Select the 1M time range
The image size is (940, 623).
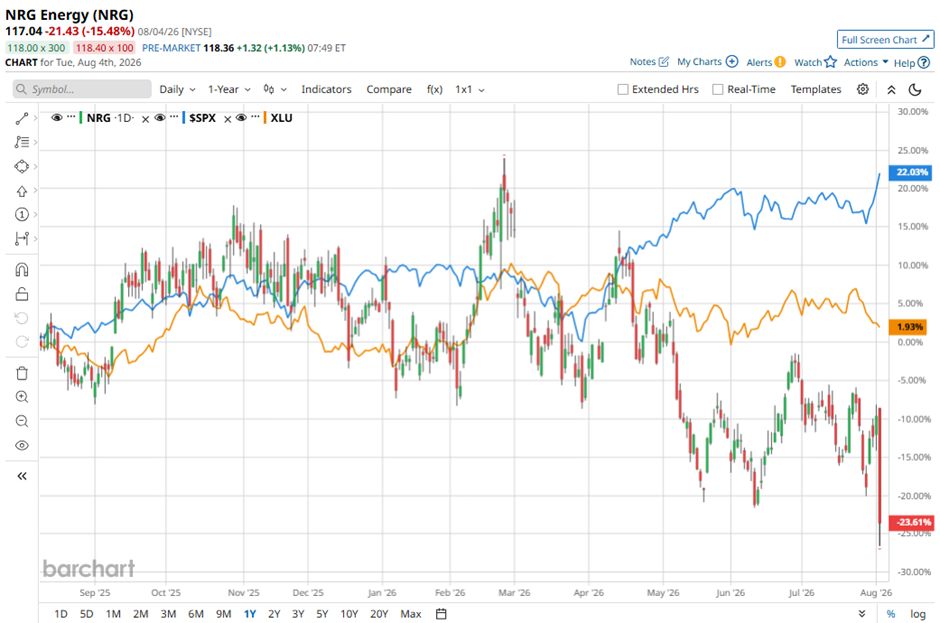(x=113, y=613)
